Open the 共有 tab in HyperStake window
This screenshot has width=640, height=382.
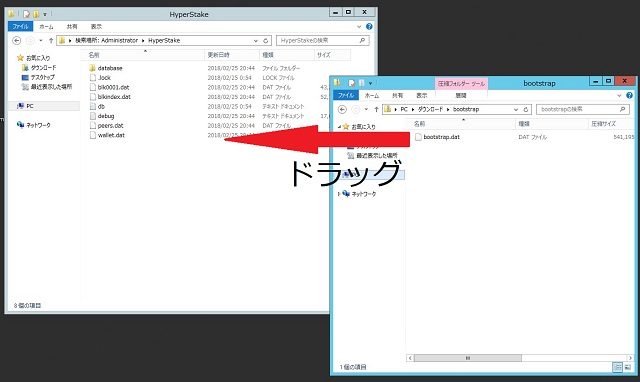pyautogui.click(x=72, y=27)
